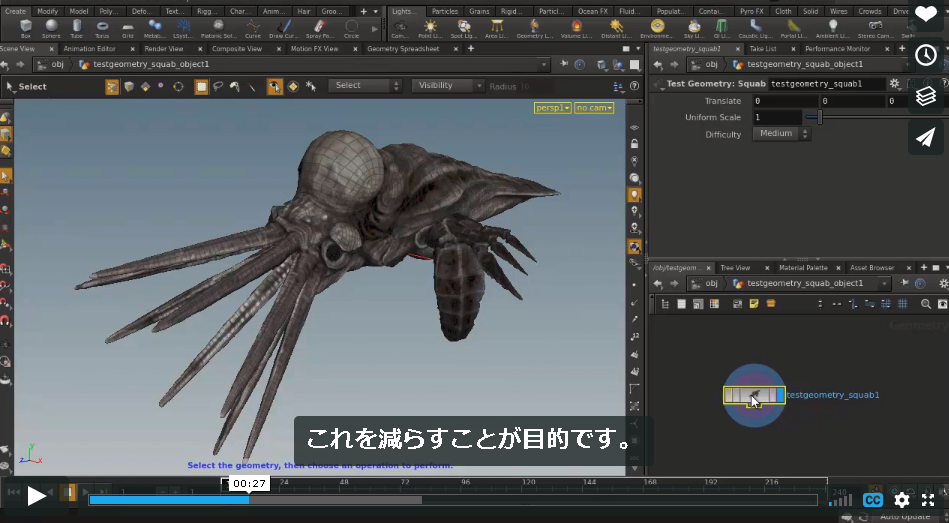The image size is (949, 523).
Task: Open the video settings gear
Action: click(x=902, y=499)
